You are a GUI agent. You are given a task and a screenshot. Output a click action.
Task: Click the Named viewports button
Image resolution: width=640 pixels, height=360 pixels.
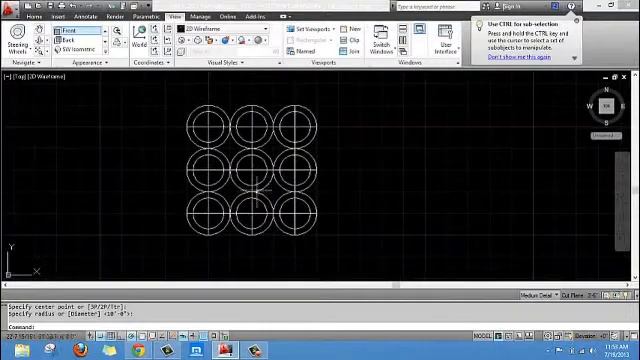point(301,51)
